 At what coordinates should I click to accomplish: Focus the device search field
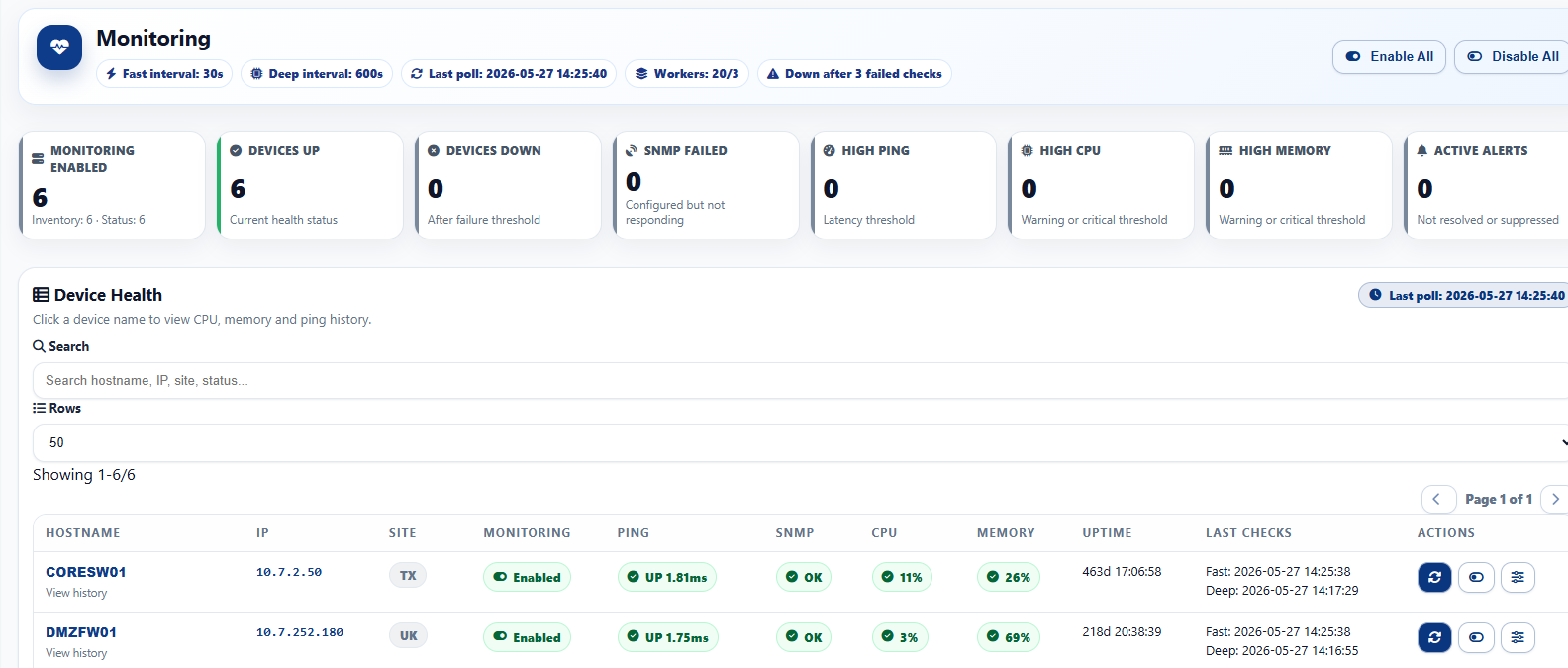[x=800, y=380]
